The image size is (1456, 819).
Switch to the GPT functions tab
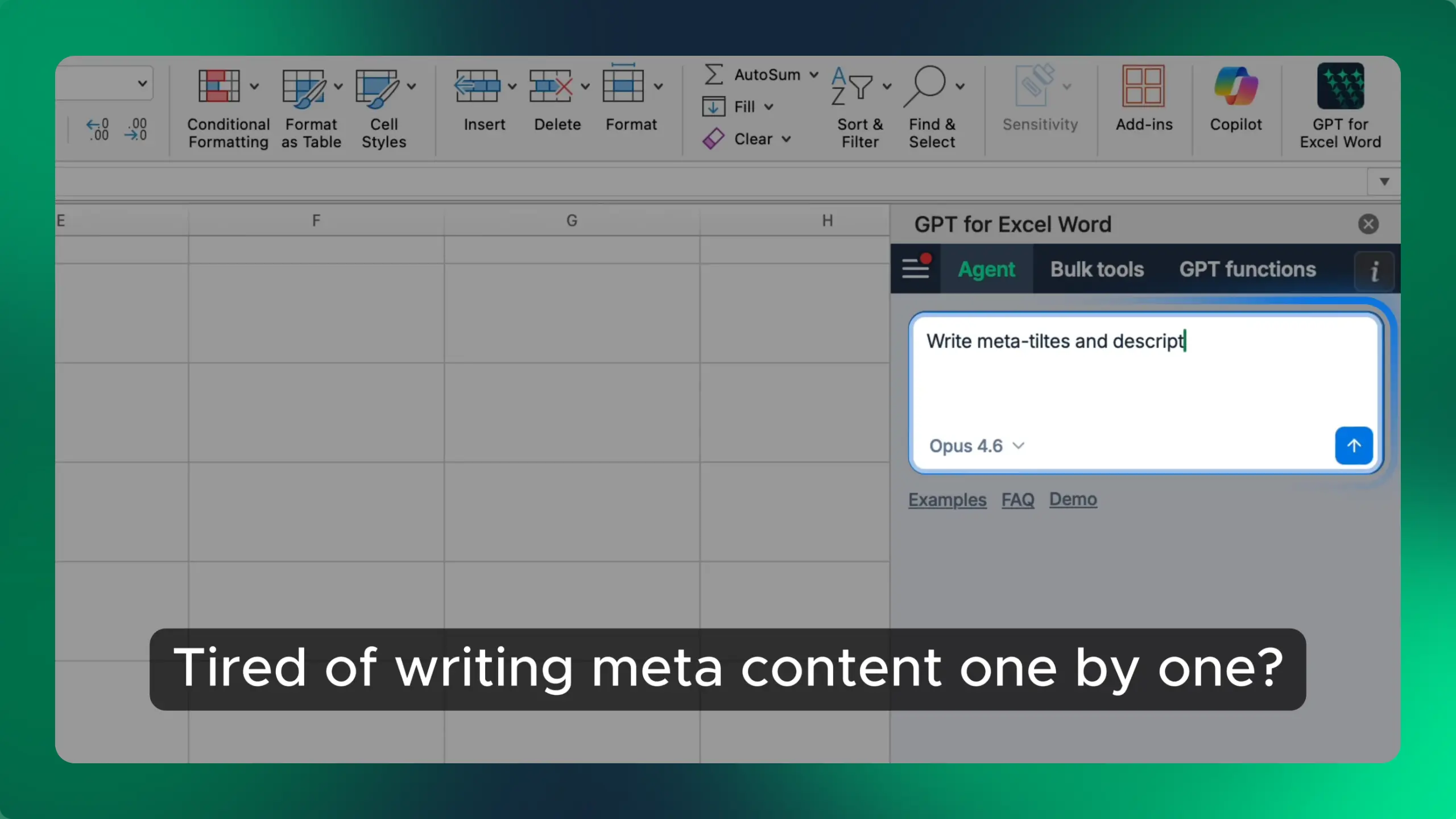point(1247,269)
